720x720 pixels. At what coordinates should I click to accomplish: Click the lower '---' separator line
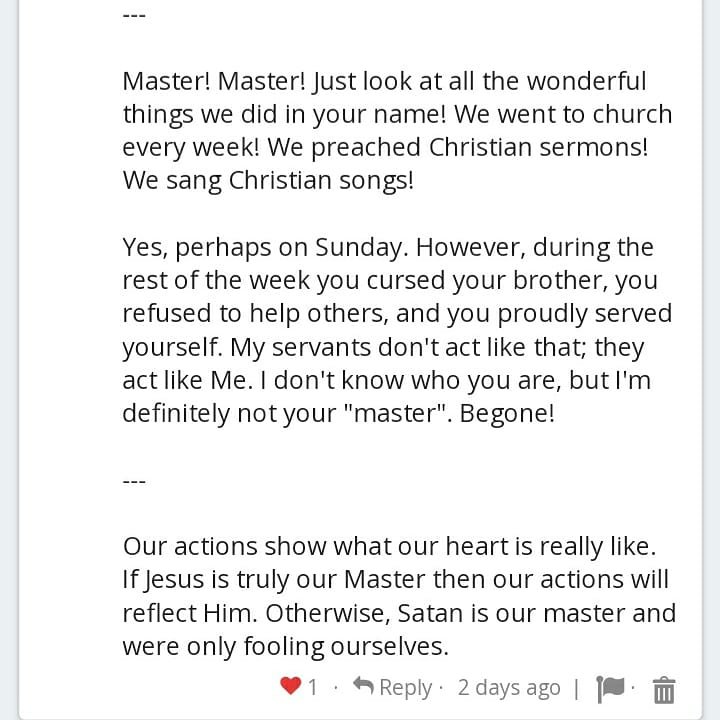coord(134,481)
